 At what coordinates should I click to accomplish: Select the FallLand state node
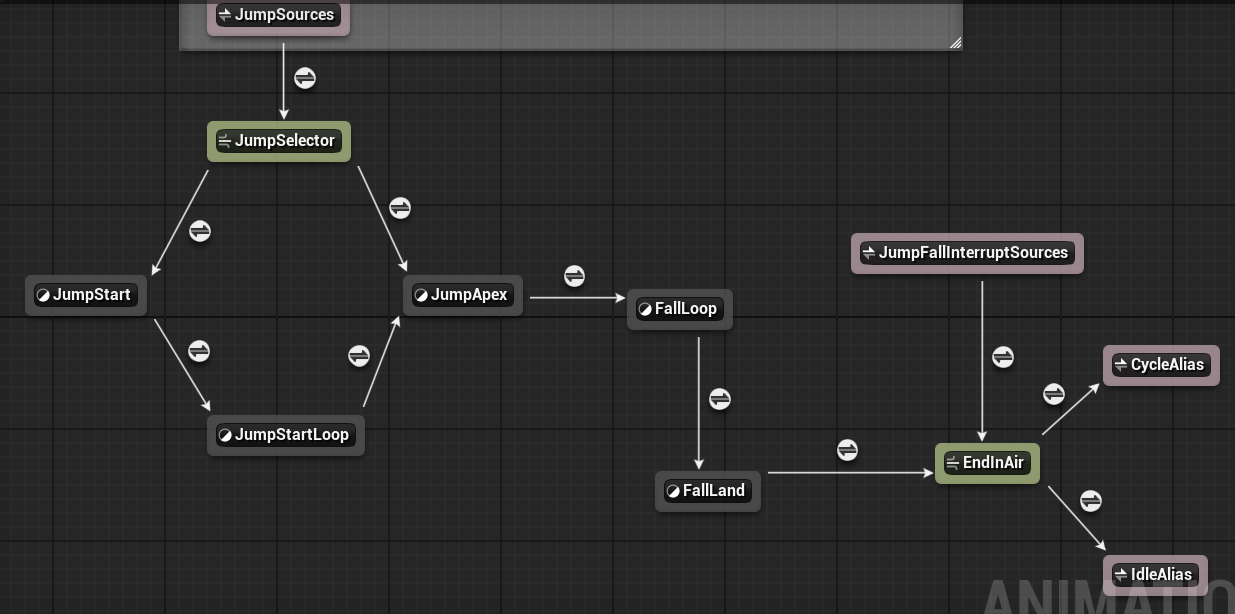pos(708,491)
